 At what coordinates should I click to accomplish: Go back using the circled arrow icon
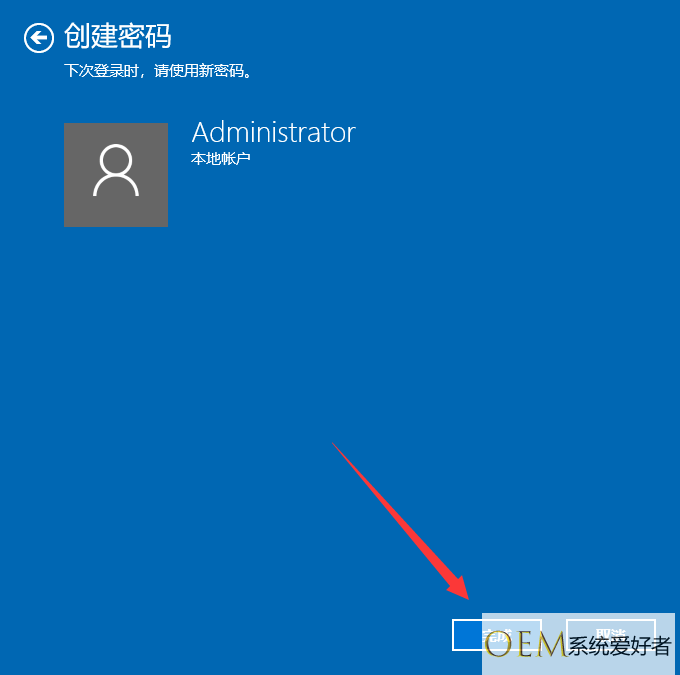tap(39, 38)
